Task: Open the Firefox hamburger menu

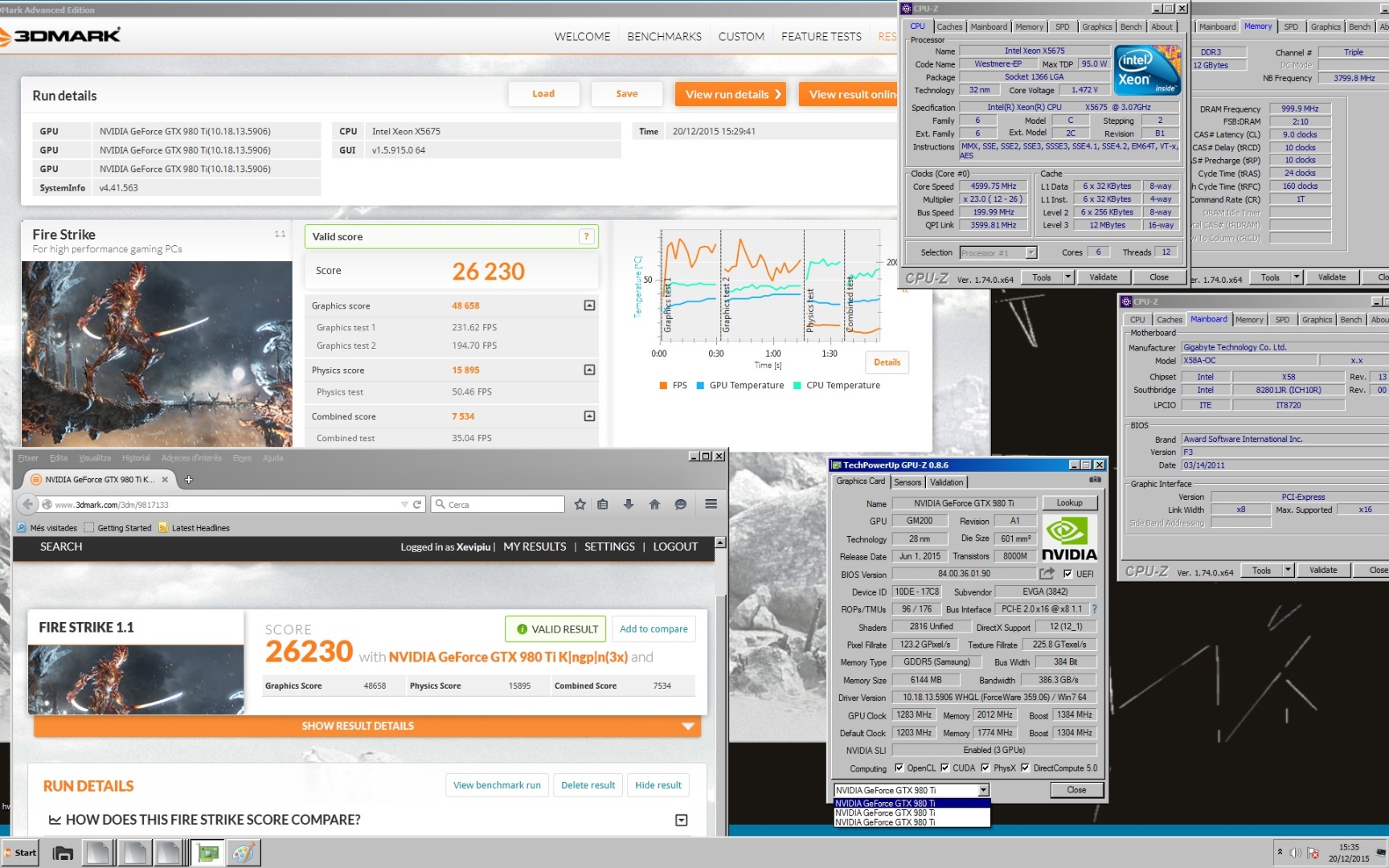Action: coord(711,504)
